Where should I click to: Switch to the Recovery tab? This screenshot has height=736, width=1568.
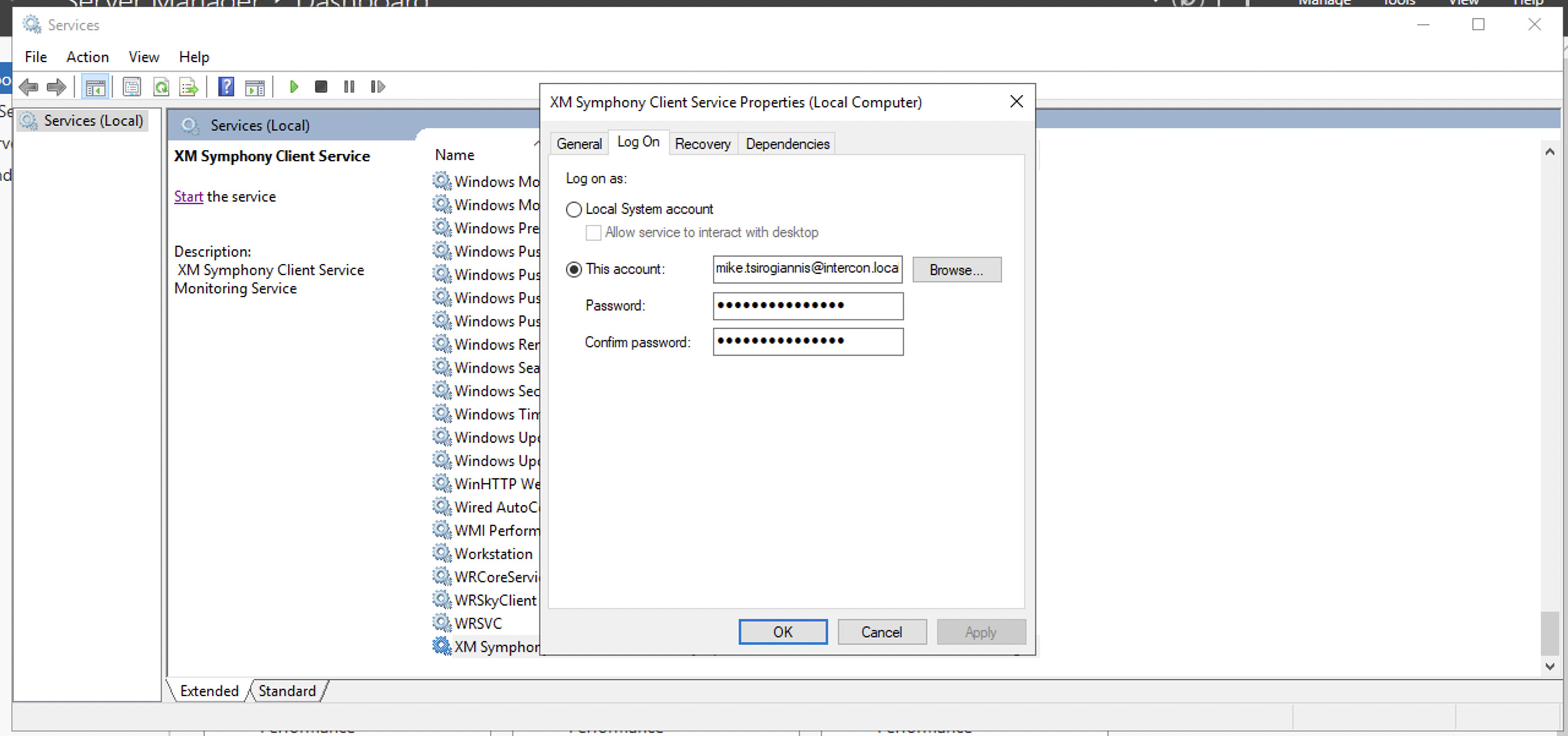click(703, 144)
